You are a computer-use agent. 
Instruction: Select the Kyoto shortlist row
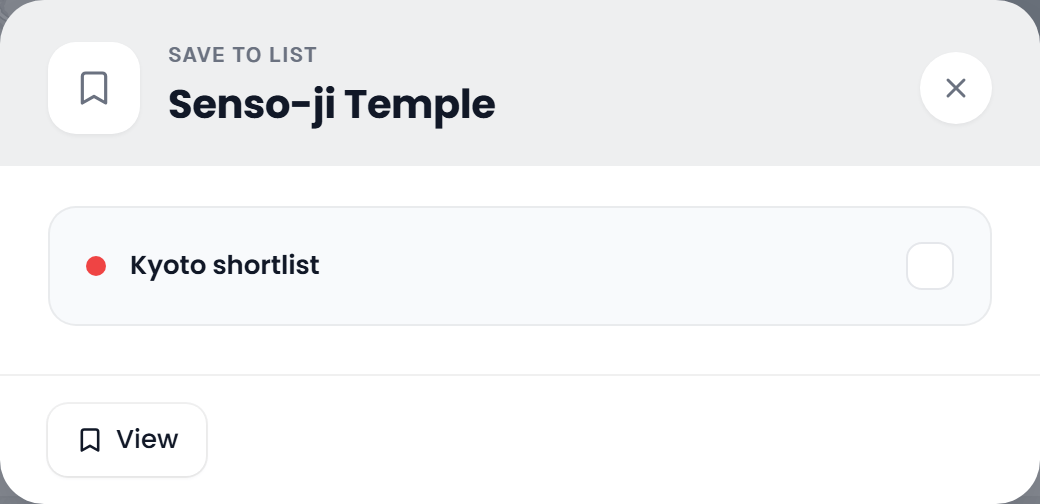[519, 266]
